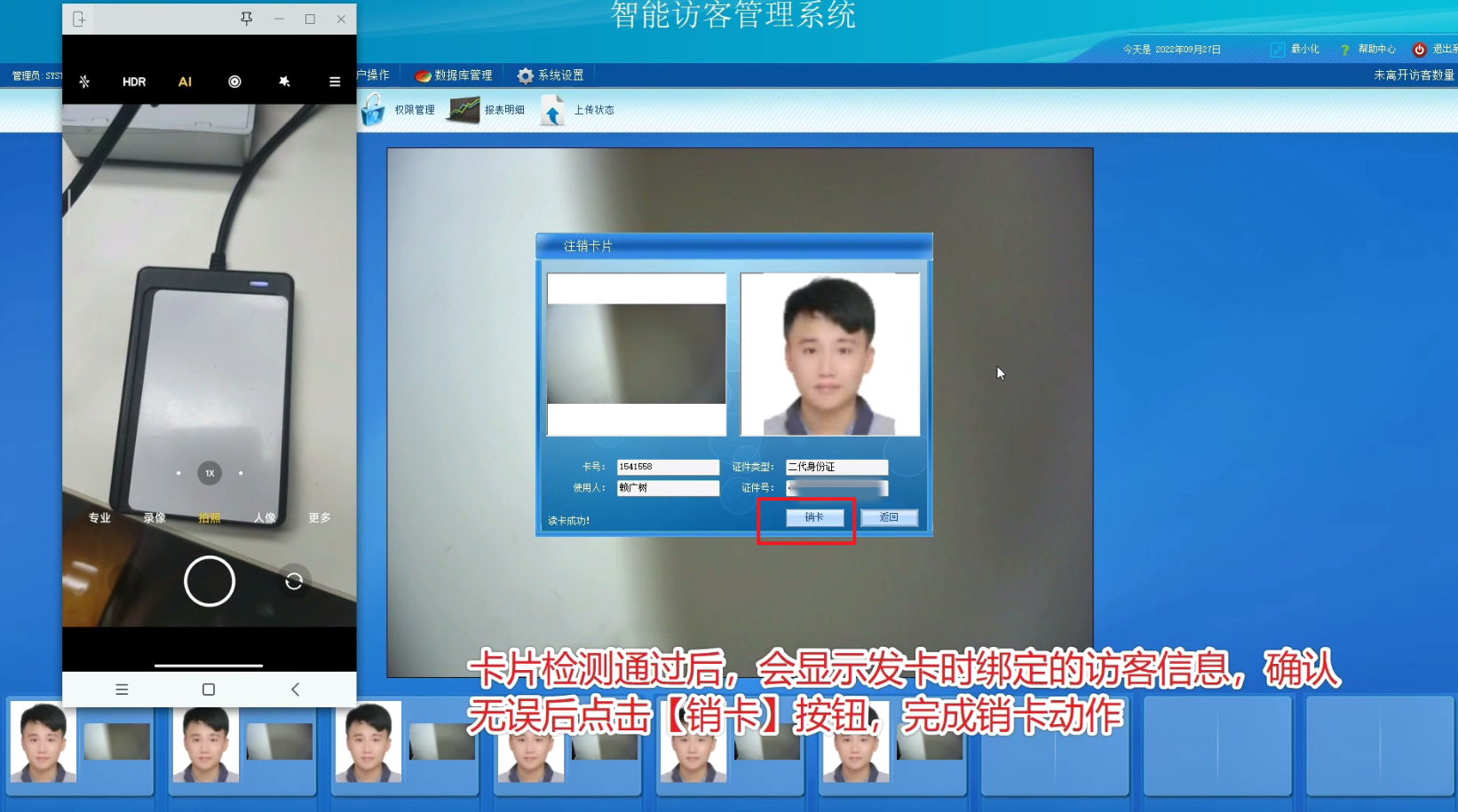Open the camera hamburger settings menu
This screenshot has width=1458, height=812.
point(335,82)
